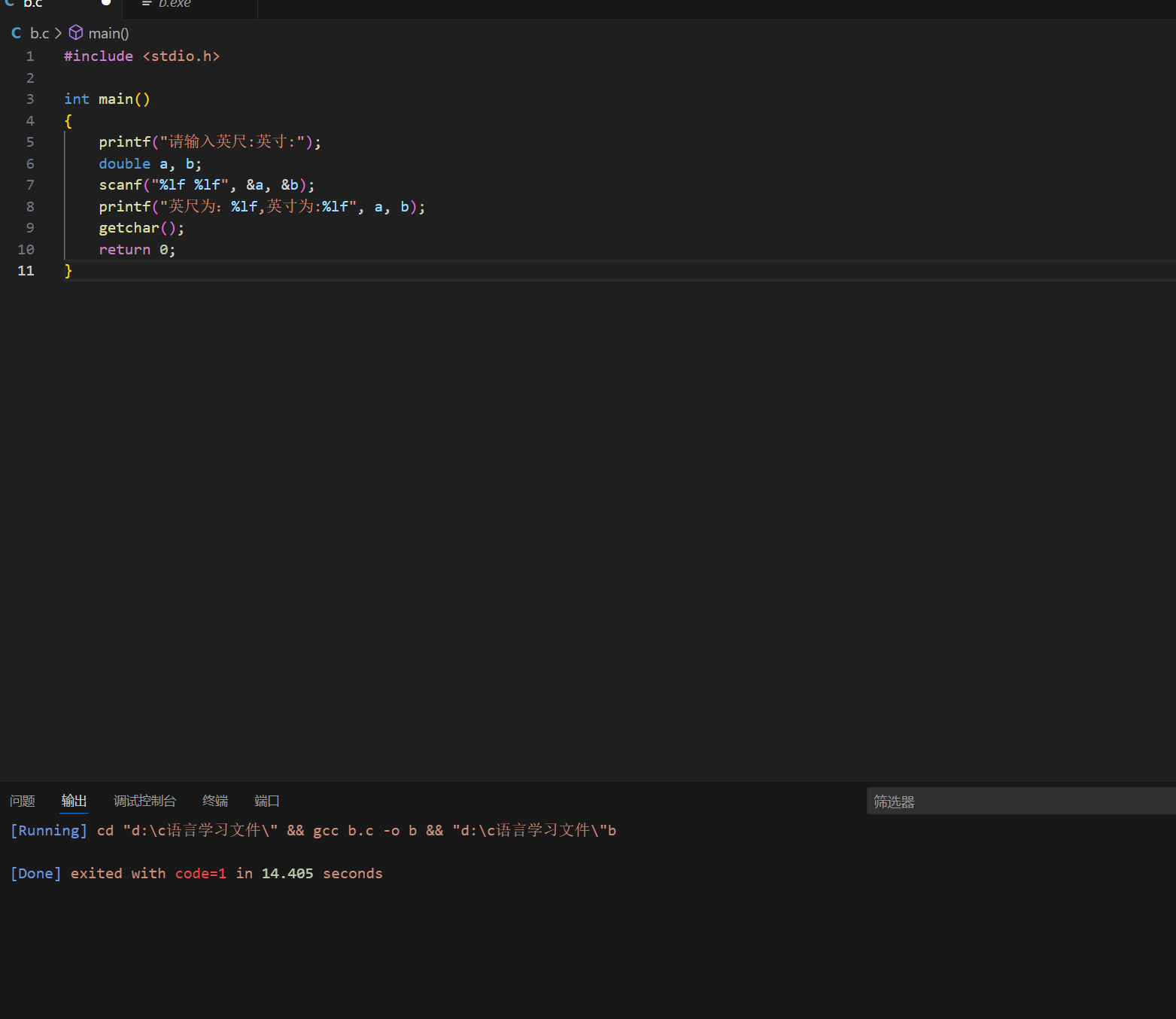Click line number 11 in the gutter
This screenshot has width=1176, height=1019.
pyautogui.click(x=26, y=271)
